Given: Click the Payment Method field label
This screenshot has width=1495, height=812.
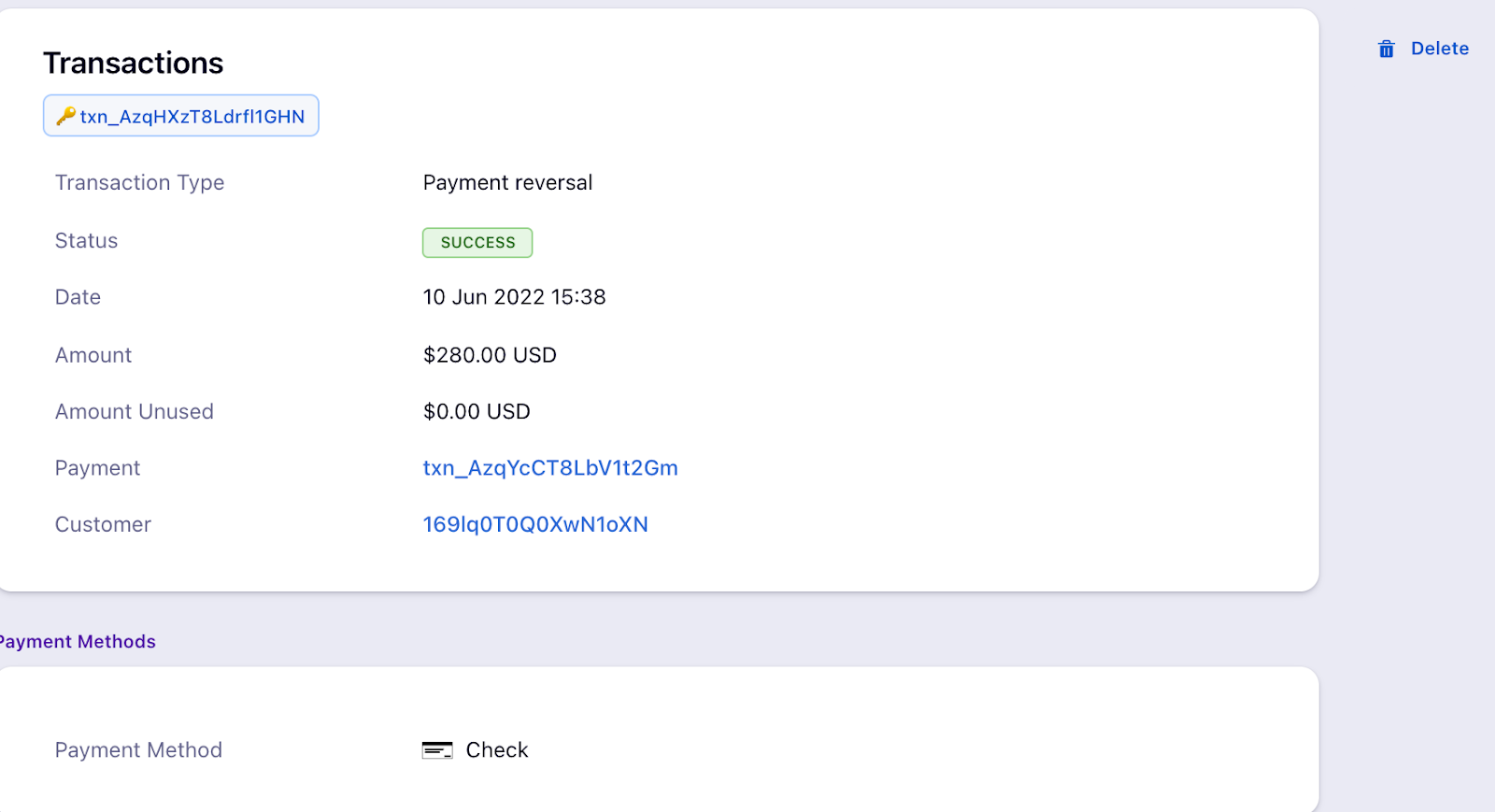Looking at the screenshot, I should [138, 750].
